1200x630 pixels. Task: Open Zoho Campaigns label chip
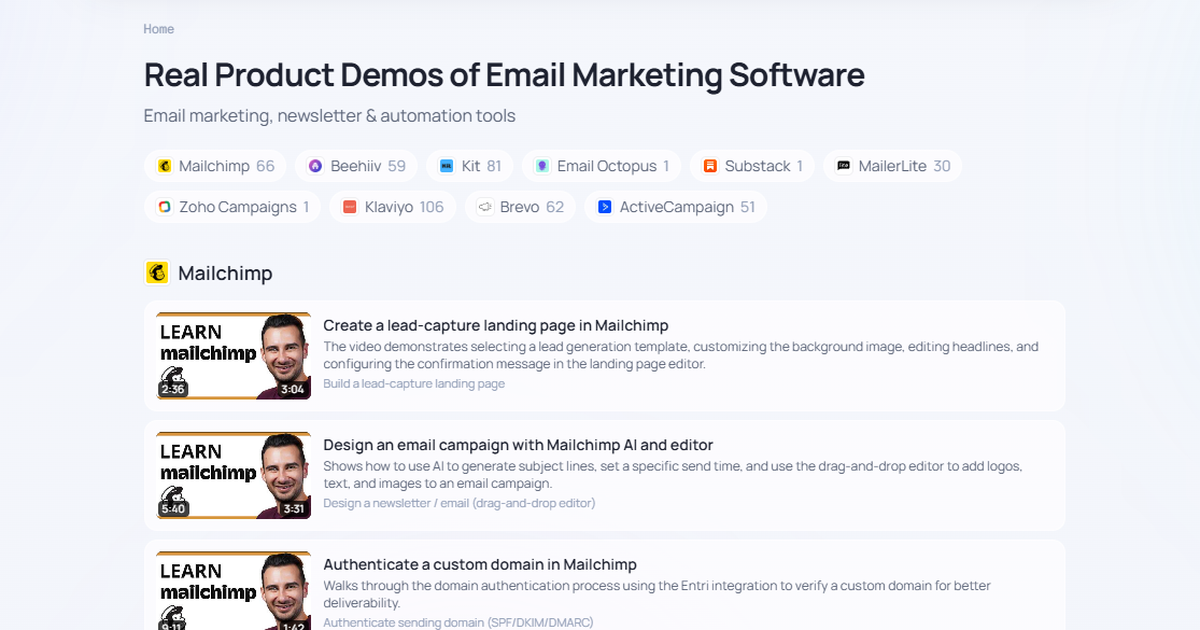tap(238, 207)
